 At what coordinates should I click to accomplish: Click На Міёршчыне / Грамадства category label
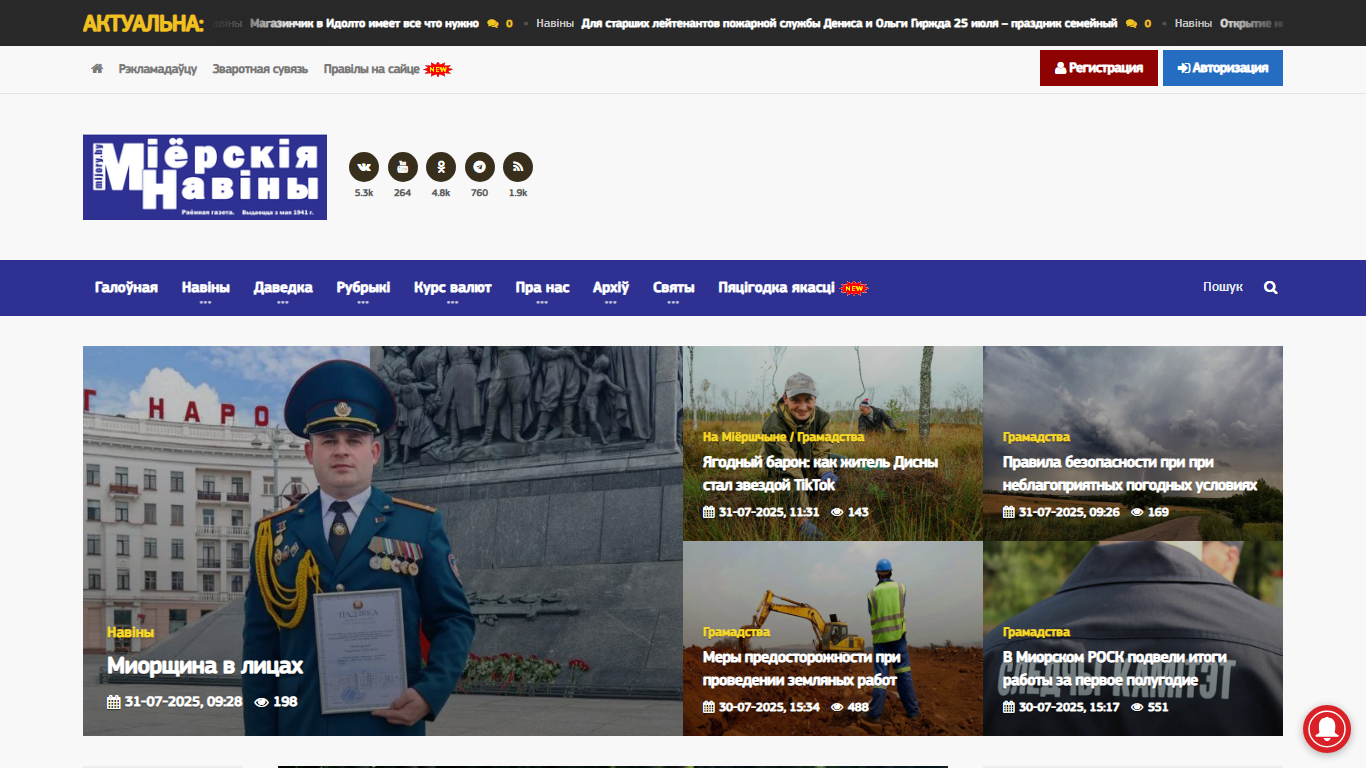pyautogui.click(x=784, y=437)
